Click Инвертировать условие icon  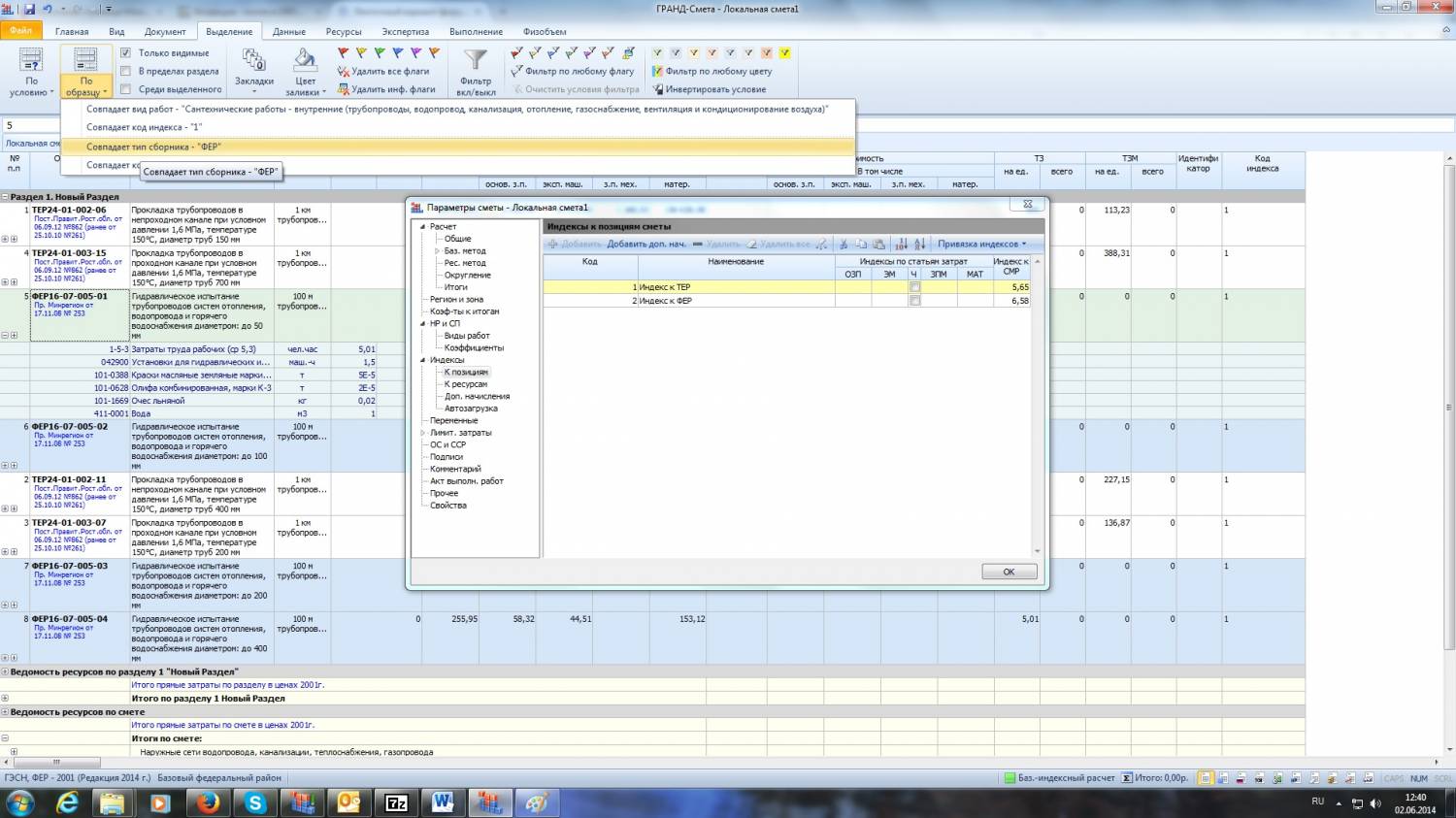pos(657,89)
